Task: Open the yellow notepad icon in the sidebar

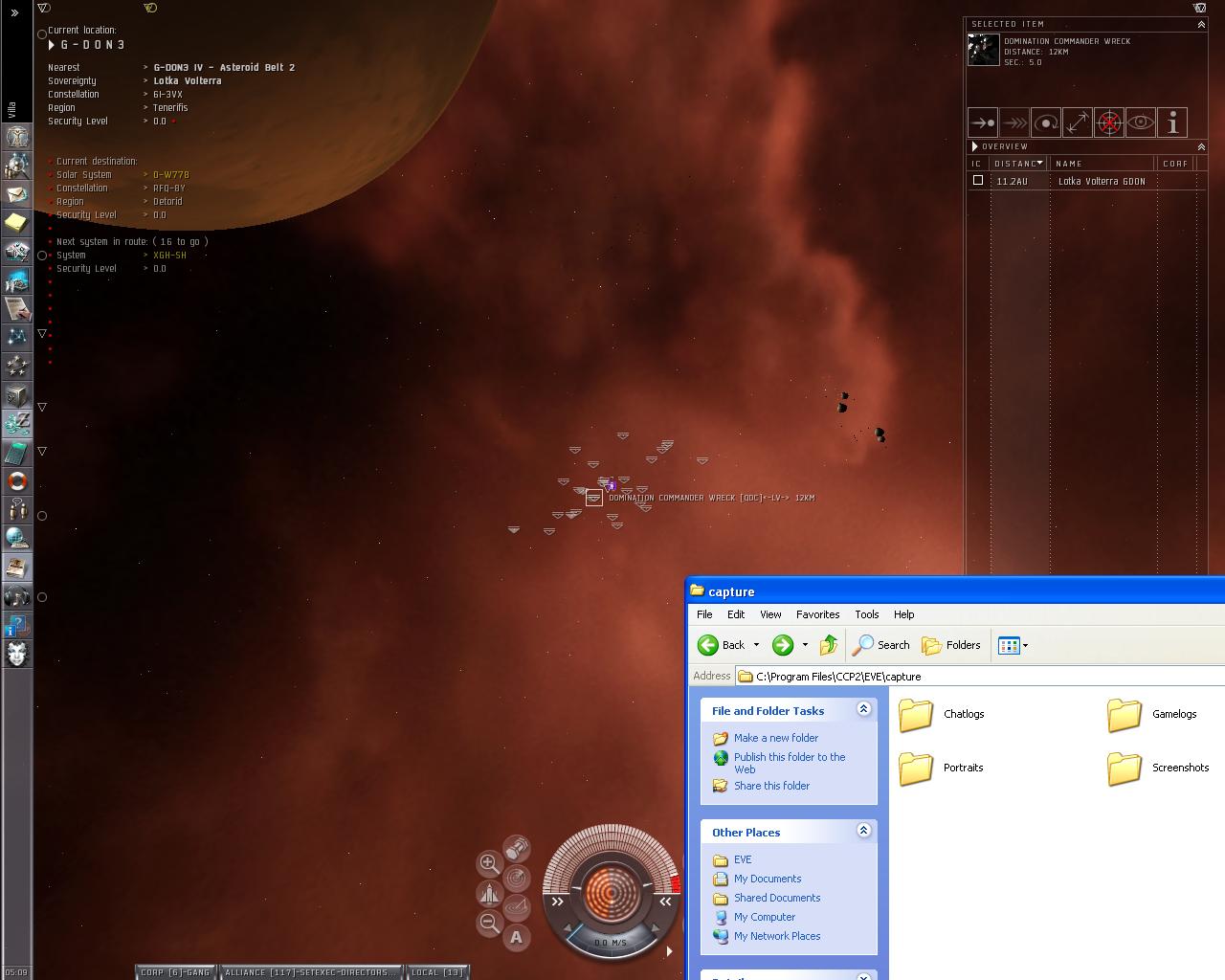Action: click(17, 223)
